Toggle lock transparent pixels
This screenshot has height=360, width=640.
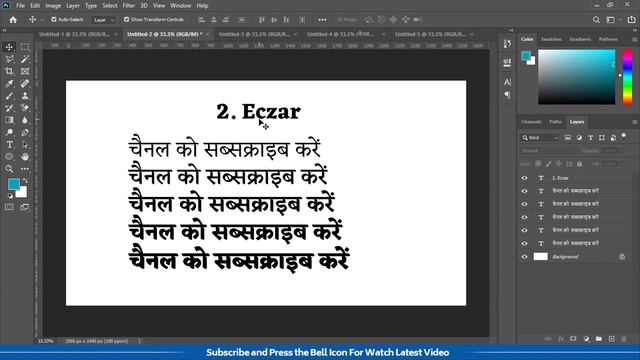pyautogui.click(x=538, y=164)
